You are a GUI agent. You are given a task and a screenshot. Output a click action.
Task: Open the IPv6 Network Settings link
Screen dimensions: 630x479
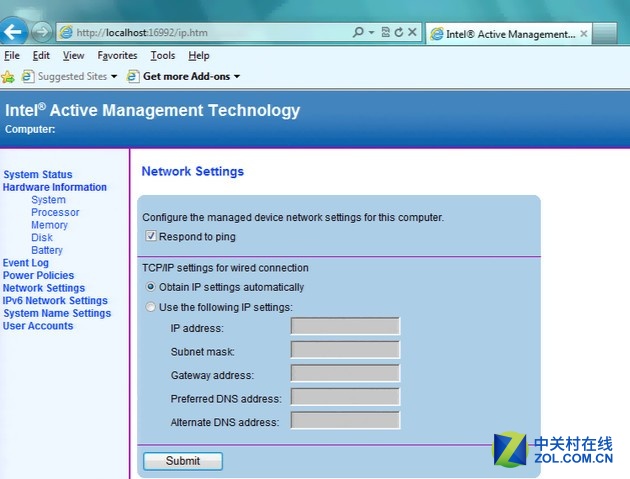55,301
